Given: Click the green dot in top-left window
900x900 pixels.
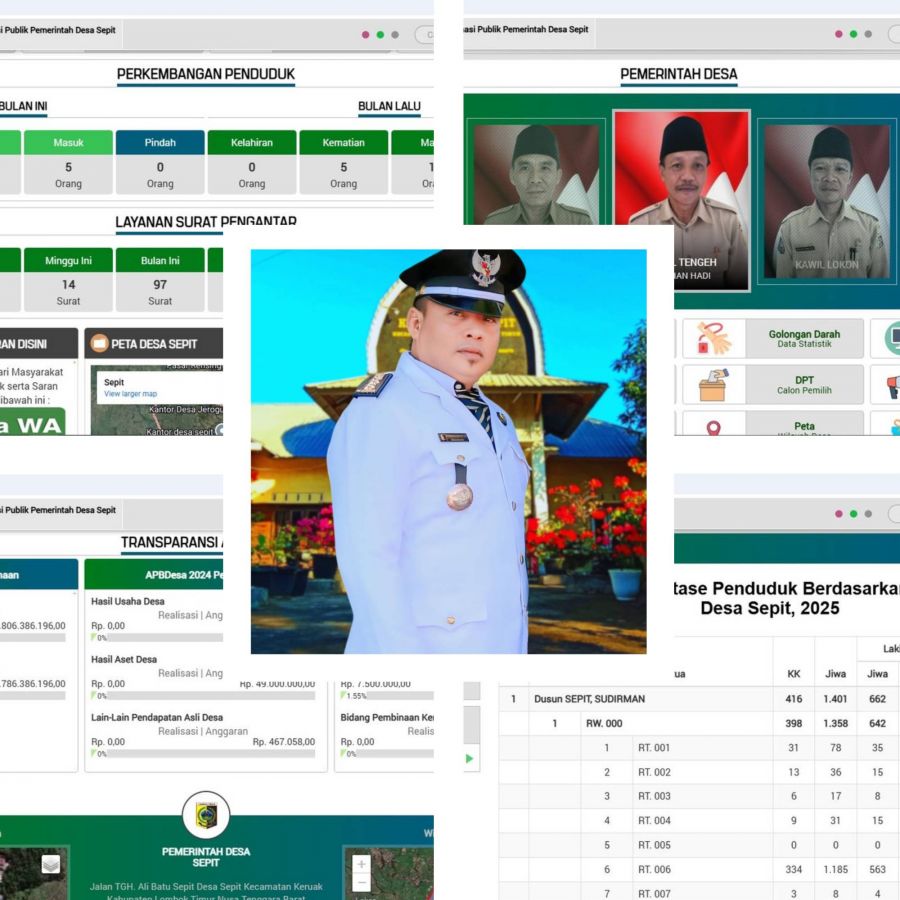Looking at the screenshot, I should pyautogui.click(x=380, y=34).
